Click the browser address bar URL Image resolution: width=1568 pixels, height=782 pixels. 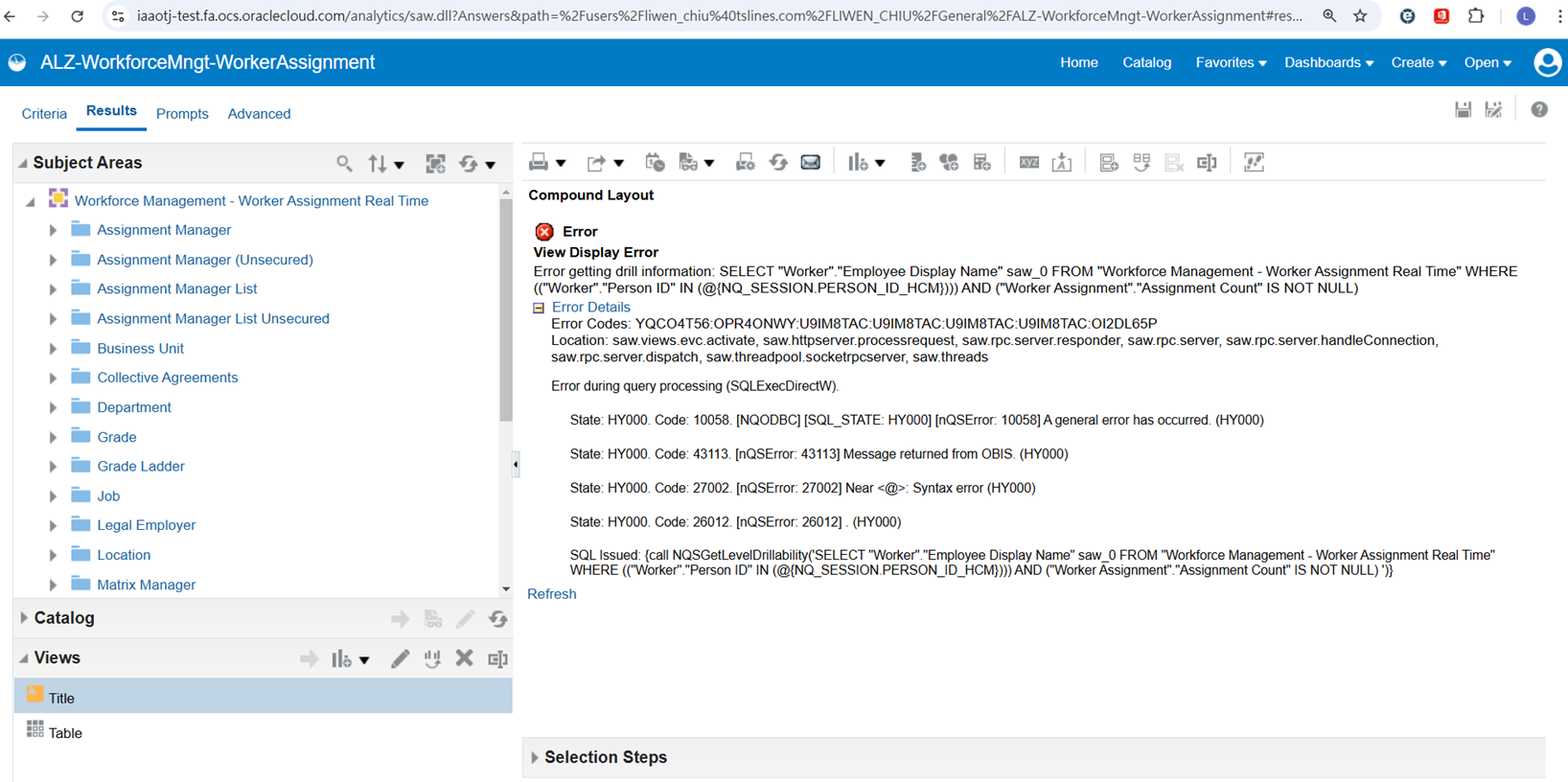pyautogui.click(x=719, y=16)
